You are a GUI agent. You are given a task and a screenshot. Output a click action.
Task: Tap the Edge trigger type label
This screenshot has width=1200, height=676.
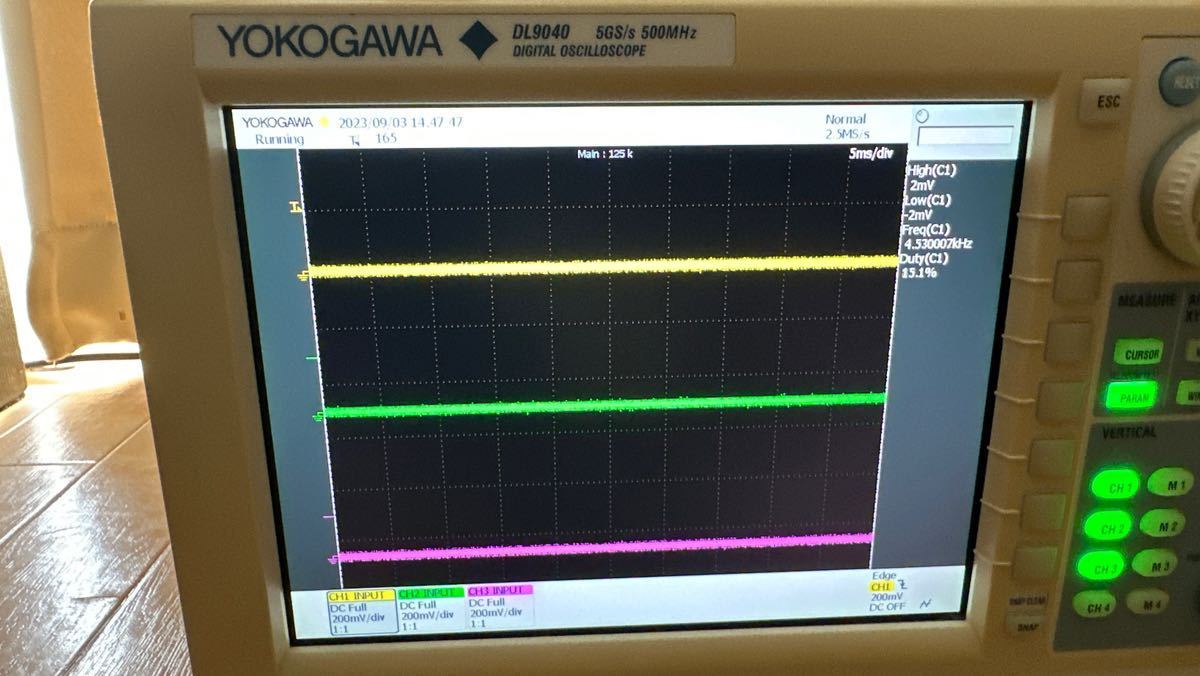(884, 575)
